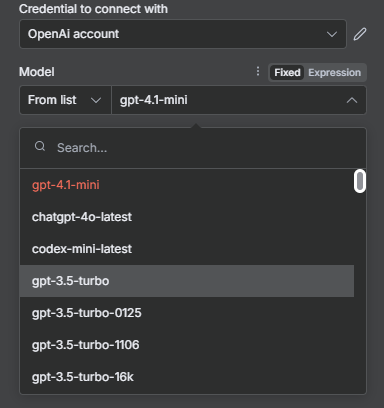The height and width of the screenshot is (408, 384).
Task: Select gpt-3.5-turbo-16k model option
Action: pos(187,377)
